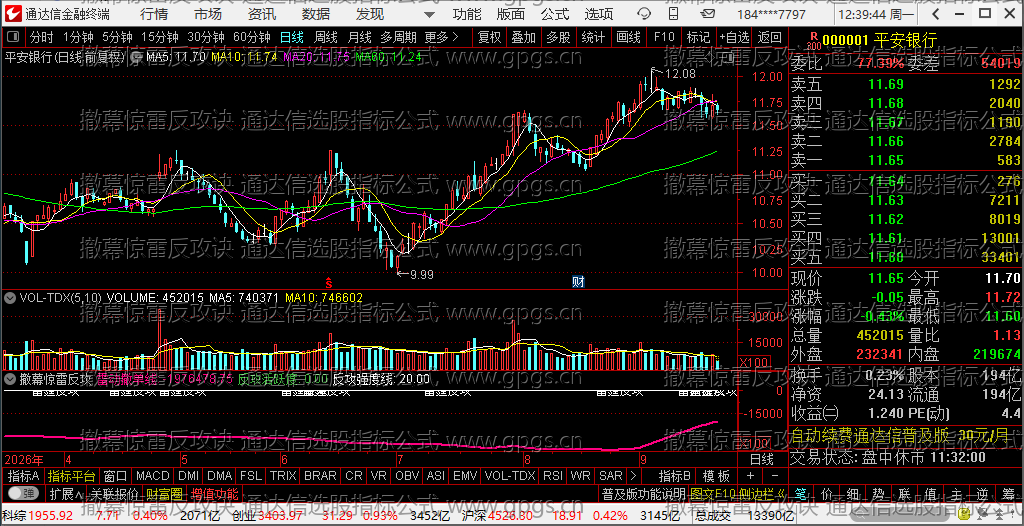This screenshot has width=1024, height=526.
Task: Open the 资讯 menu
Action: point(262,14)
